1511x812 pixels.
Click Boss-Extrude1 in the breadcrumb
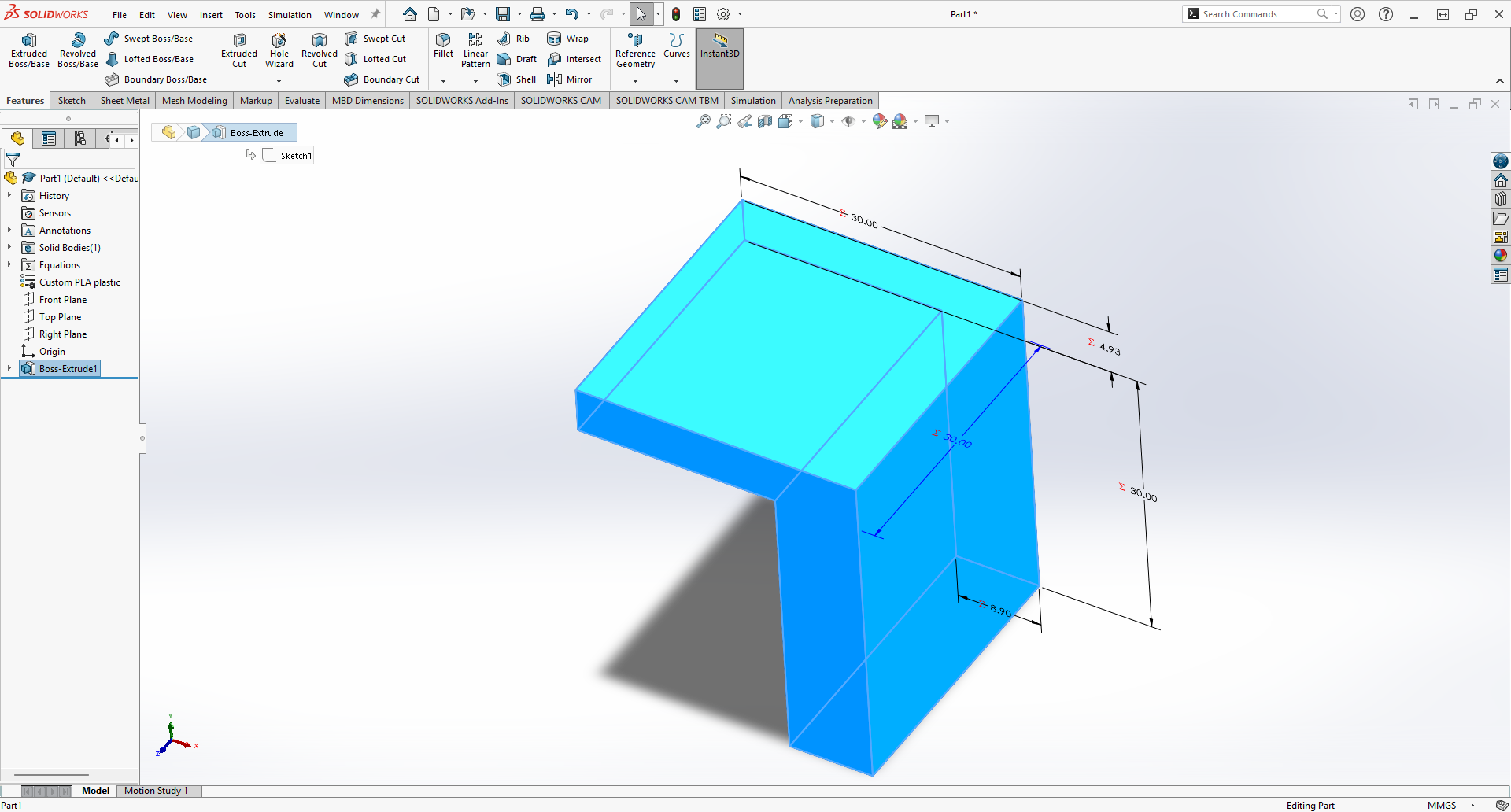point(251,133)
